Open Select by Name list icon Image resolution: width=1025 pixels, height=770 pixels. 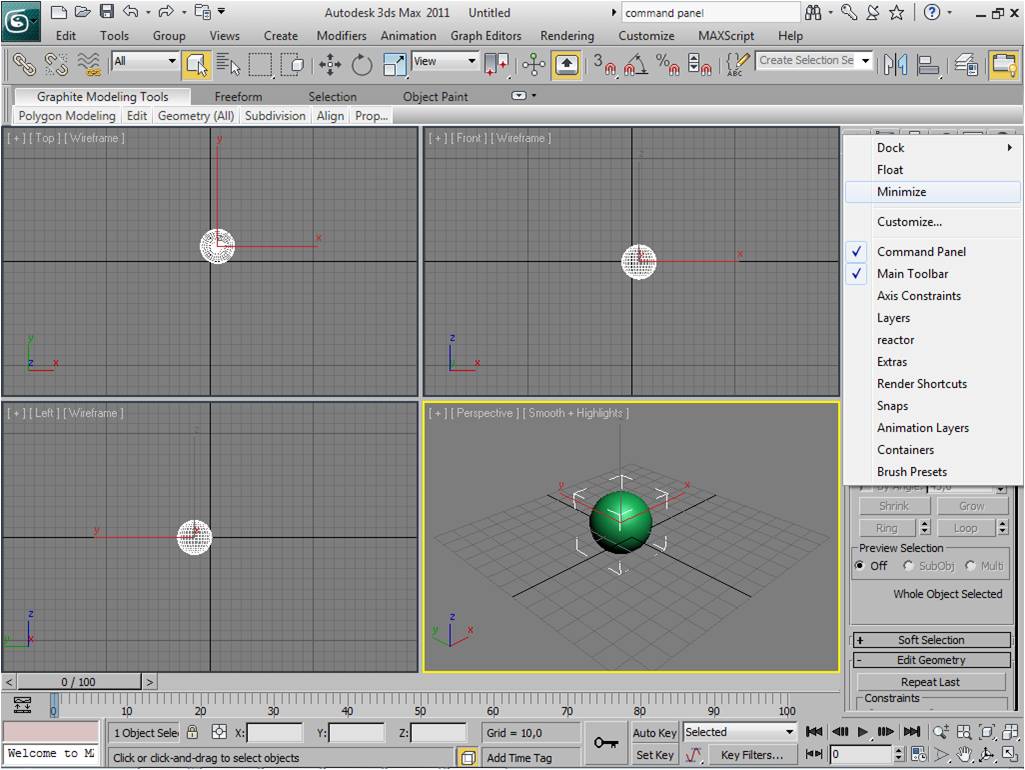[x=228, y=64]
